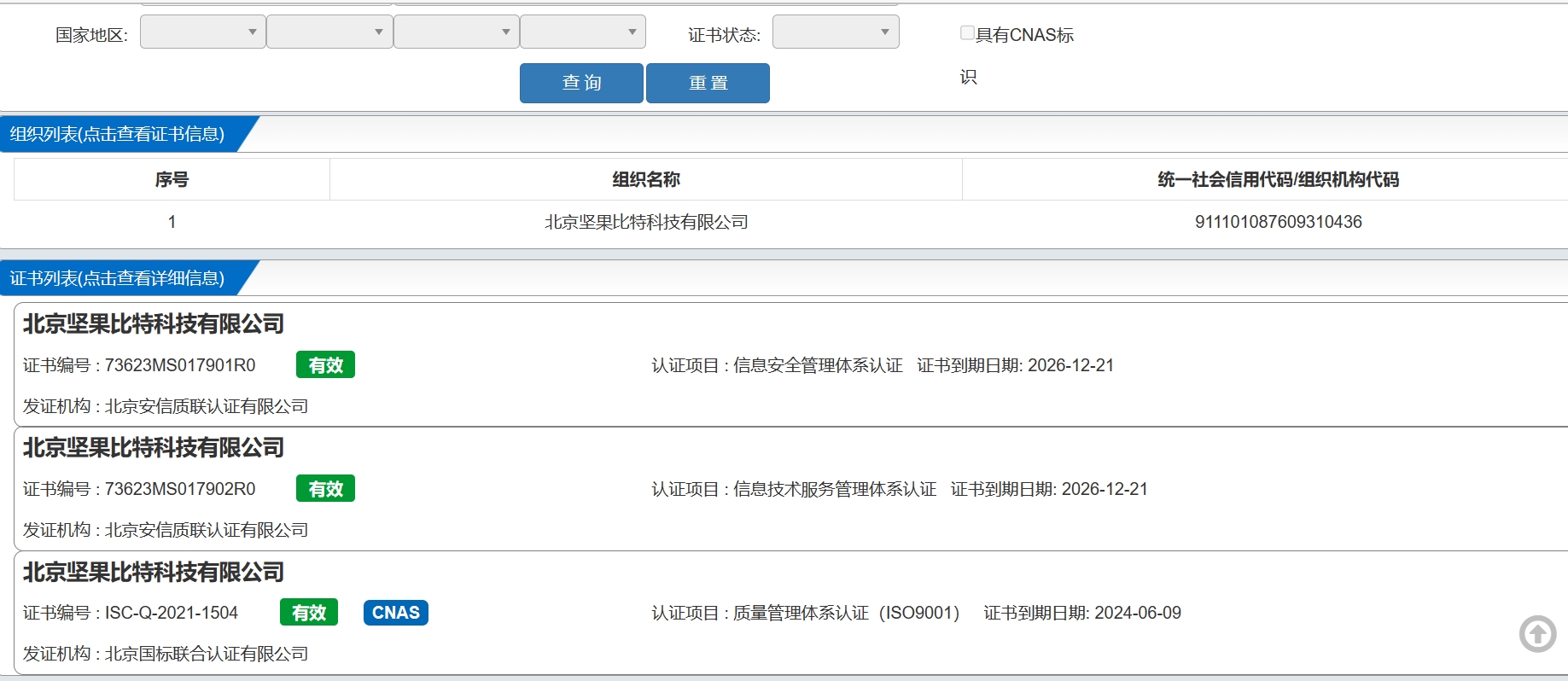Screen dimensions: 1568x681
Task: Open the fourth 国家地区 dropdown
Action: click(583, 32)
